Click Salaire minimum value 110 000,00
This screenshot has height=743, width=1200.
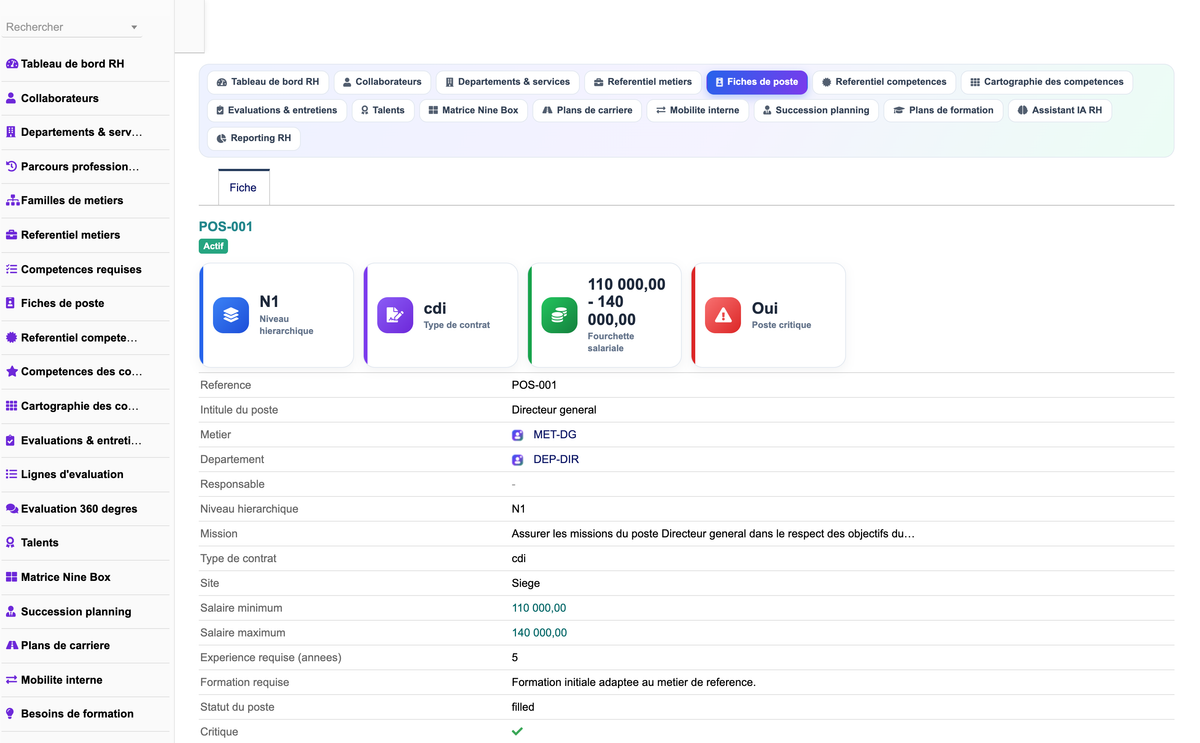click(539, 608)
